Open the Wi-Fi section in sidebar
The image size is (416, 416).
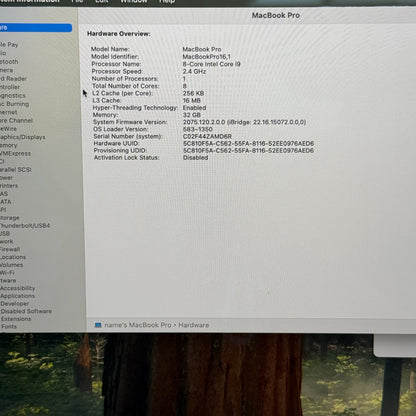(7, 273)
